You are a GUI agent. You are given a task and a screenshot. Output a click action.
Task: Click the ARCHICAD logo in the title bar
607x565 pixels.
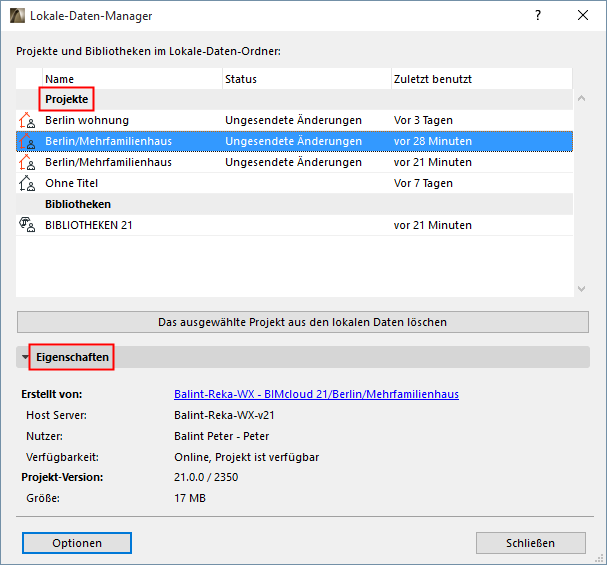pyautogui.click(x=17, y=16)
